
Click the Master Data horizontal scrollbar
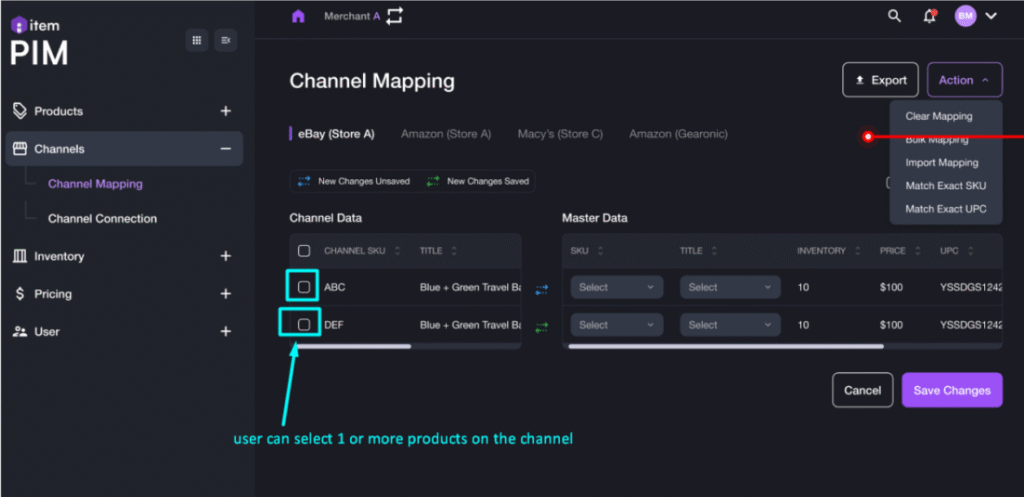[725, 347]
